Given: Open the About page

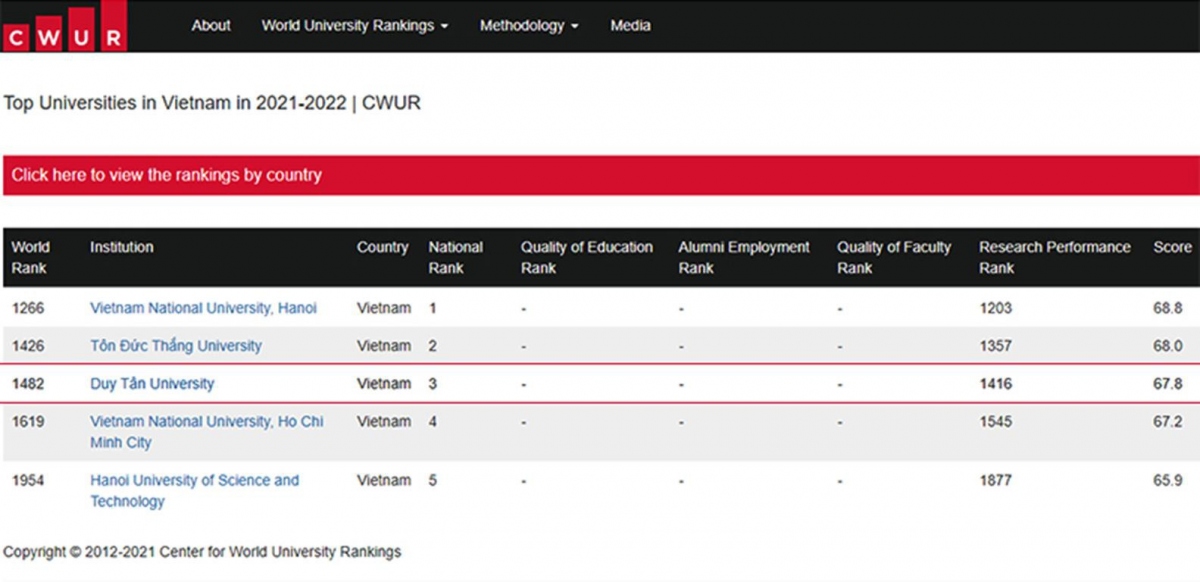Looking at the screenshot, I should click(x=211, y=26).
